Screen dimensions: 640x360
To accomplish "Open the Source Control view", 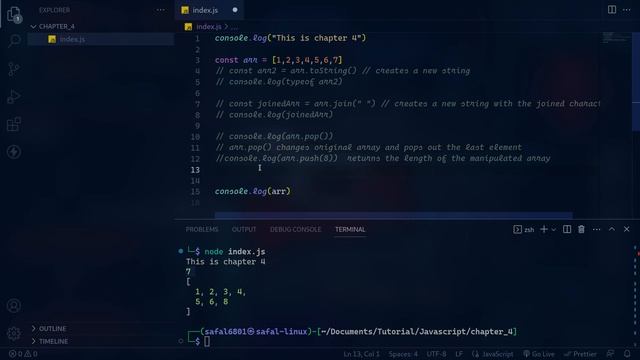I will [x=14, y=69].
